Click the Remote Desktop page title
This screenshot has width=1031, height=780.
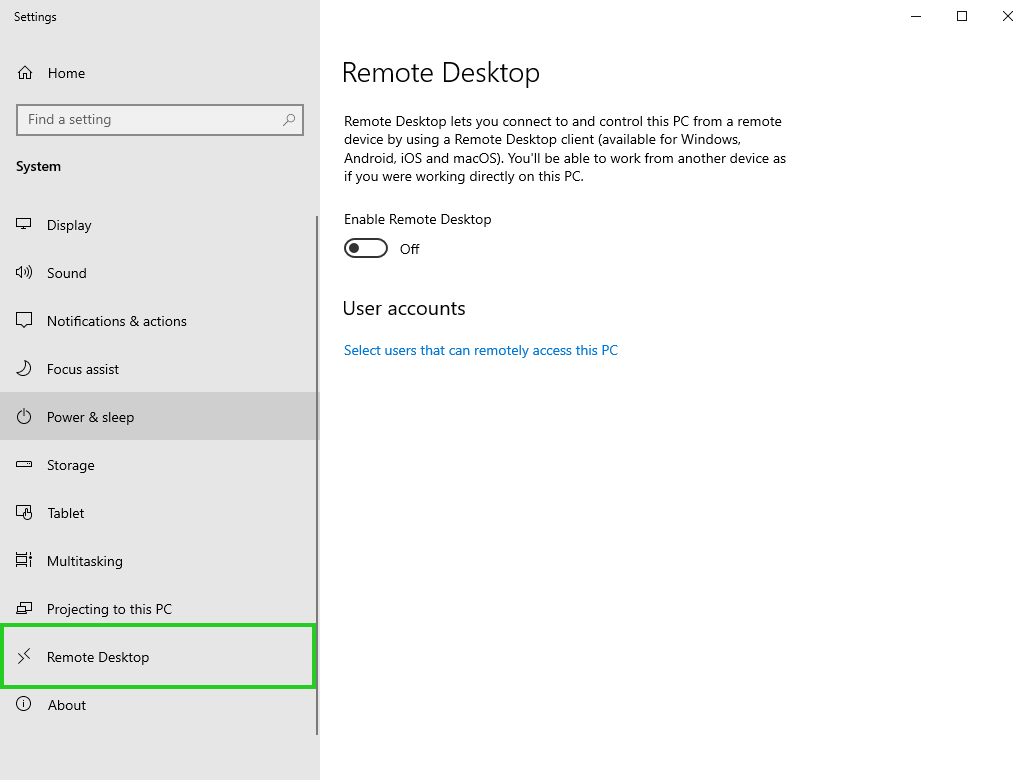pos(441,73)
